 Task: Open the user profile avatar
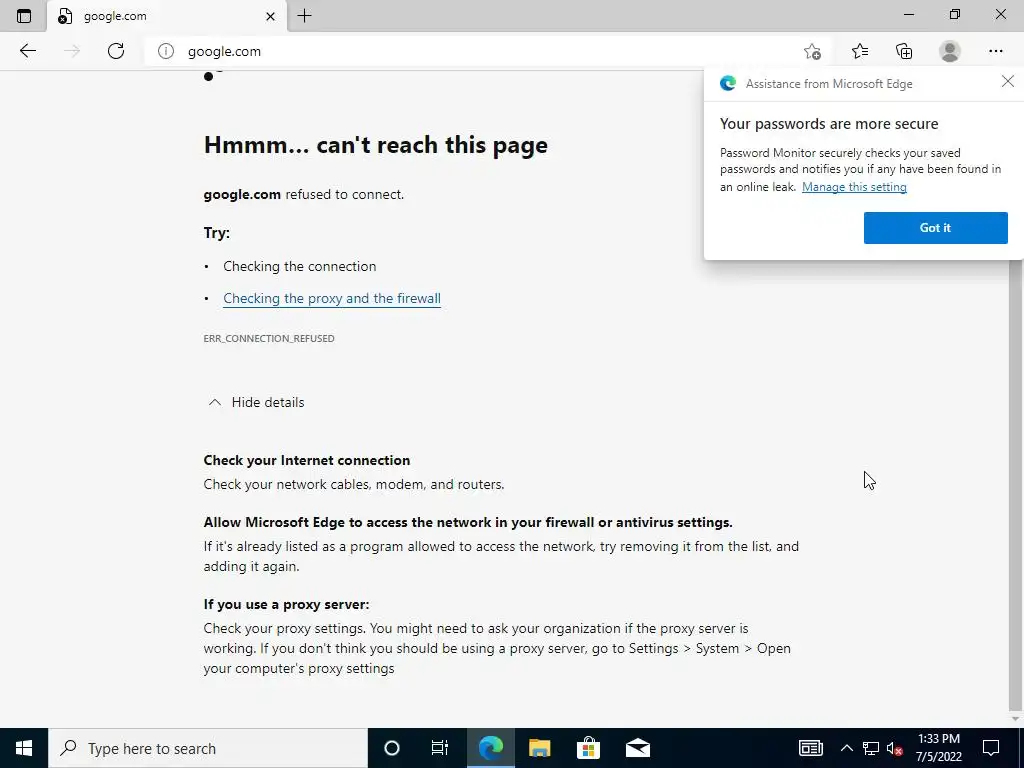click(x=950, y=51)
